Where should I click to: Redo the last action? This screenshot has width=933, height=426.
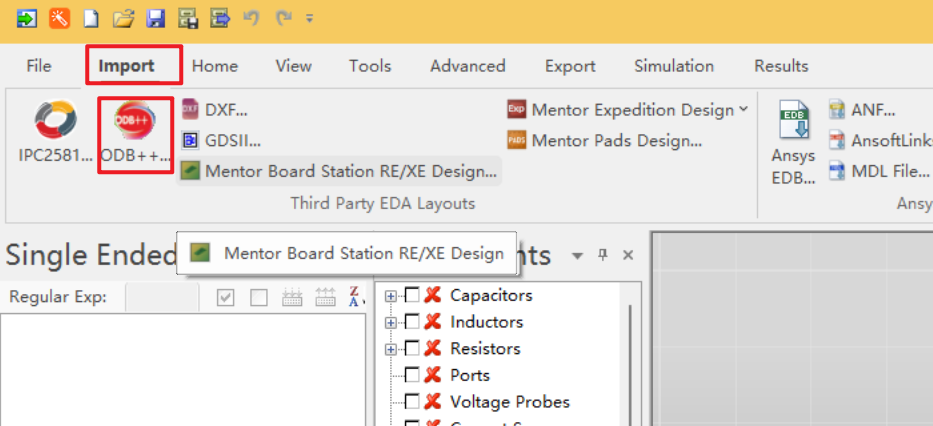pyautogui.click(x=283, y=18)
